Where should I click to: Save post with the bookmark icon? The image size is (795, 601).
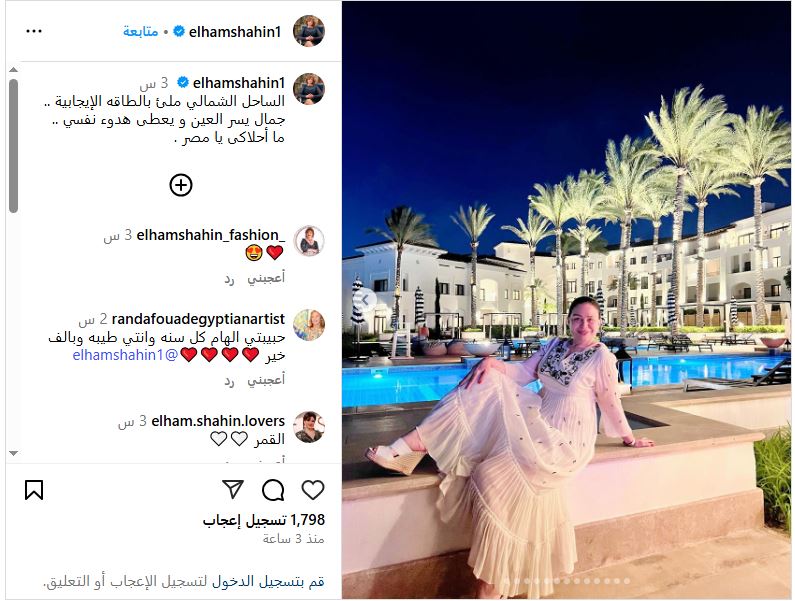34,490
